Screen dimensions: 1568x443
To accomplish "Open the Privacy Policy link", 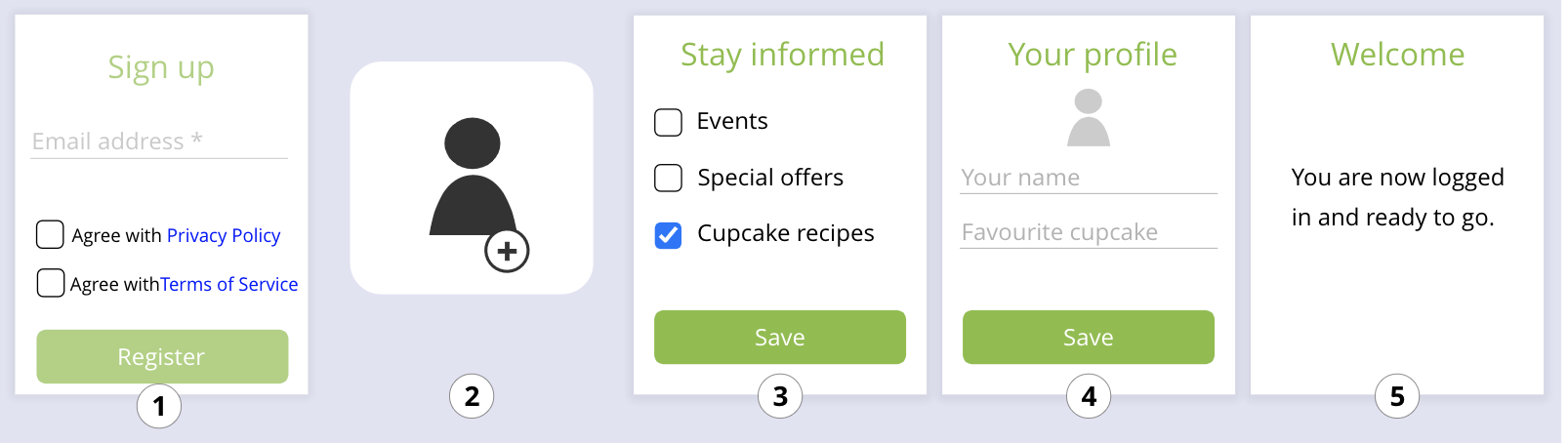I will click(x=223, y=235).
